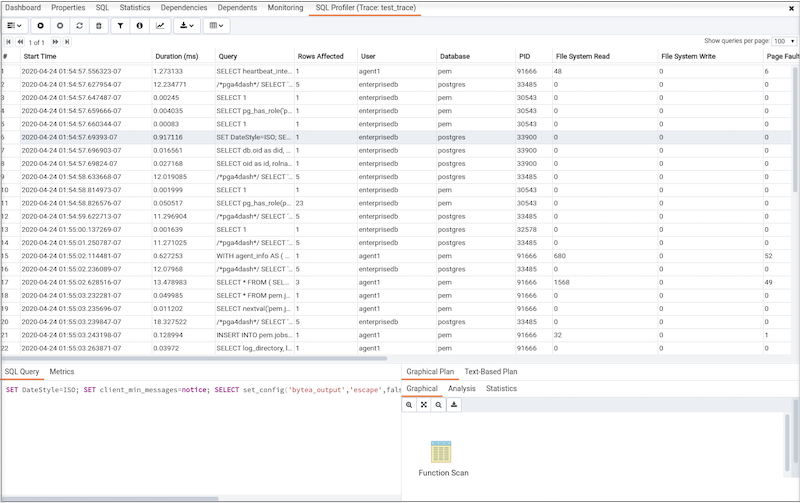The image size is (800, 503).
Task: Open the Analysis sub-tab
Action: click(x=462, y=389)
